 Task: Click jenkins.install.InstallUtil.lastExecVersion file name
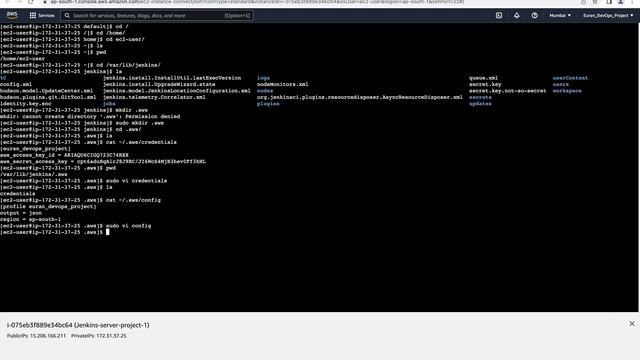(172, 78)
